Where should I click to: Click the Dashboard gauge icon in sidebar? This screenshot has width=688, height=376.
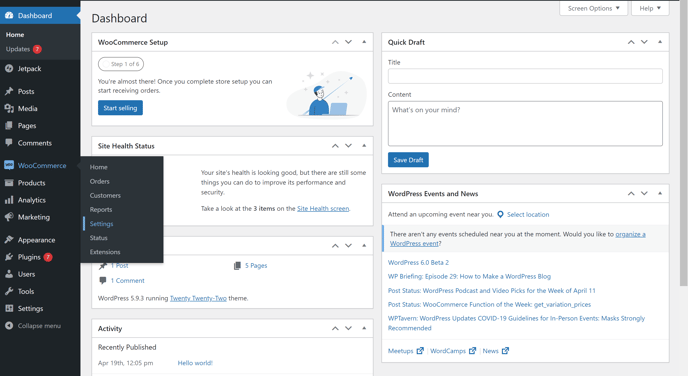click(x=9, y=15)
